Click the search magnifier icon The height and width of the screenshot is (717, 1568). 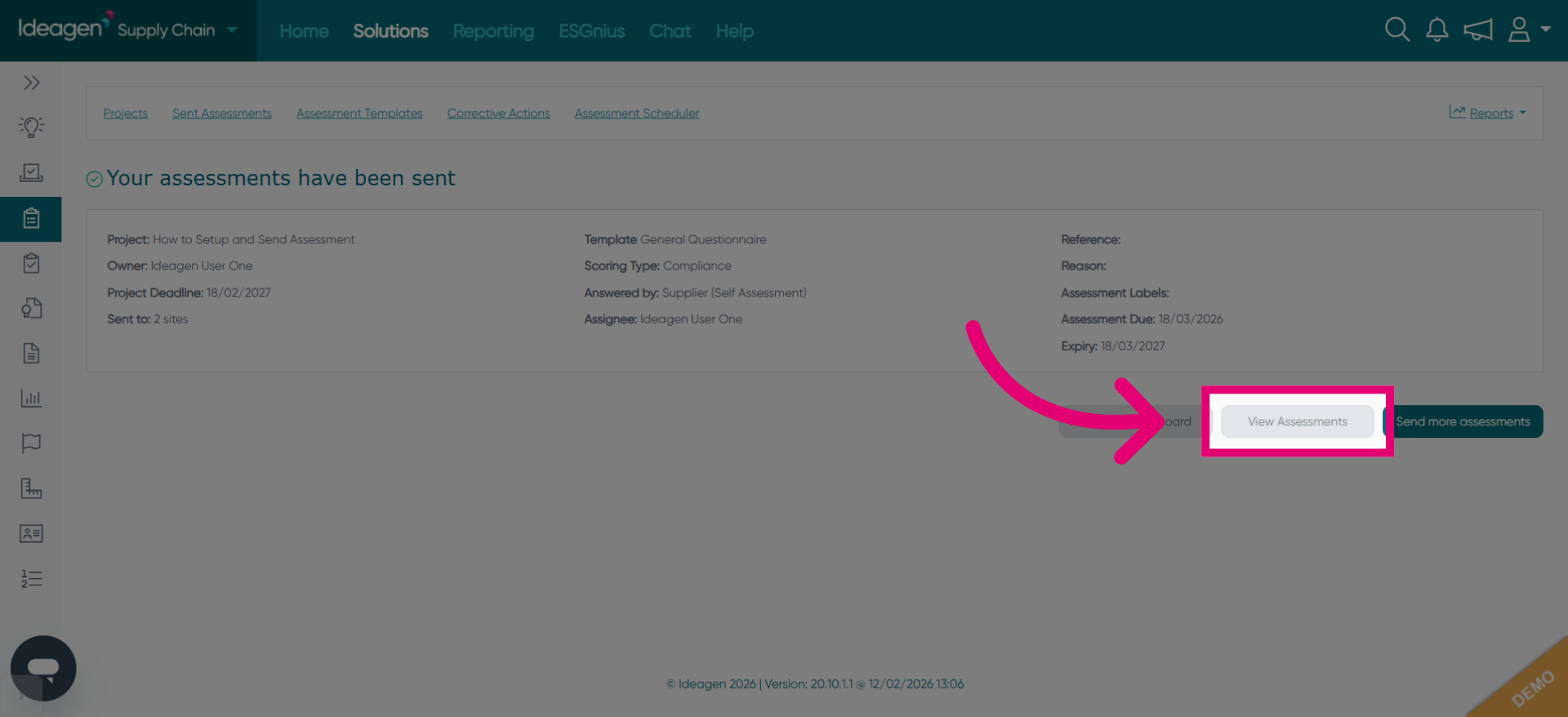point(1397,30)
